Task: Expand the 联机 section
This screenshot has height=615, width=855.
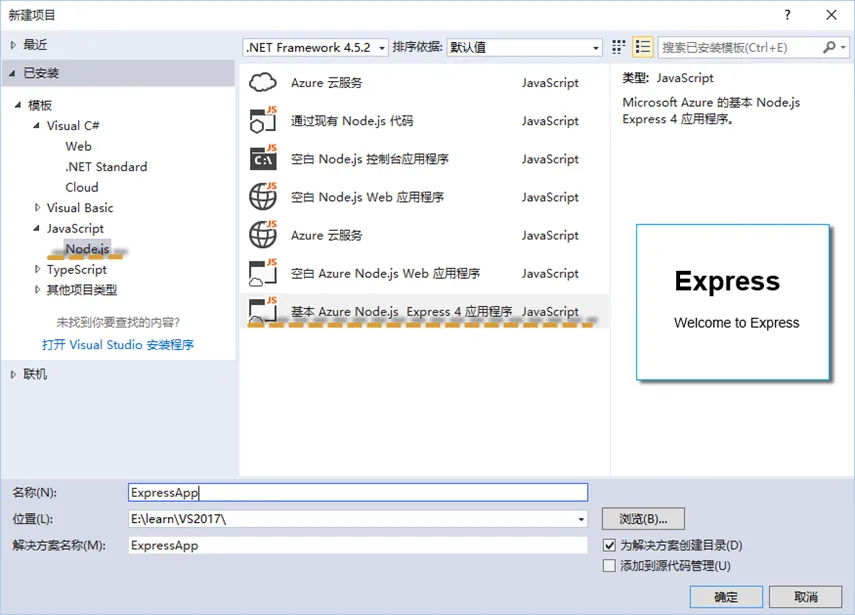Action: [13, 374]
